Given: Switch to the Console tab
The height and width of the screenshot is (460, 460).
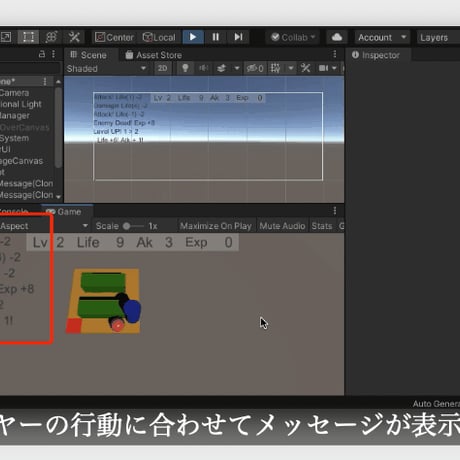Looking at the screenshot, I should click(x=14, y=212).
